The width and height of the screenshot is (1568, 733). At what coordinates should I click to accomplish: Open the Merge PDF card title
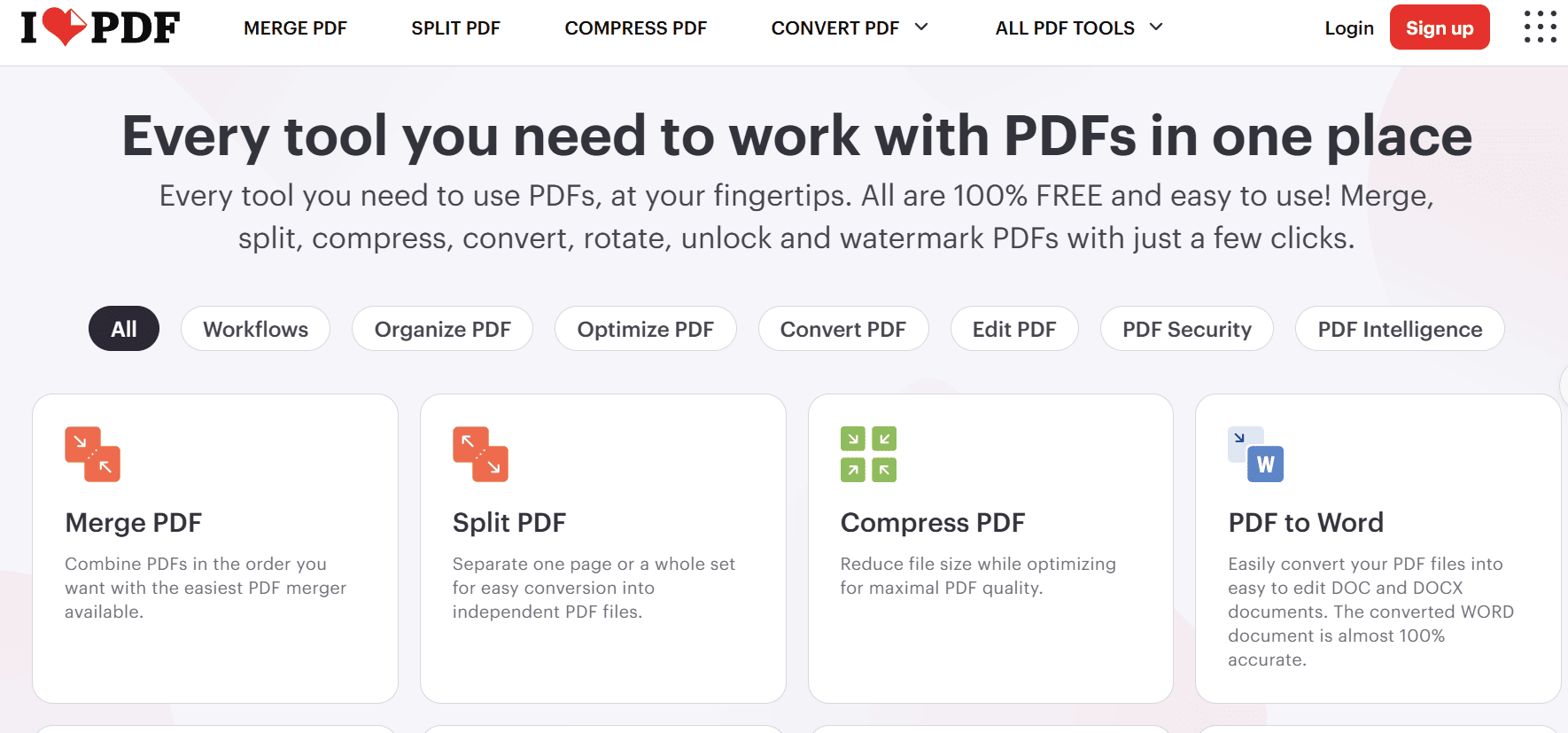134,523
